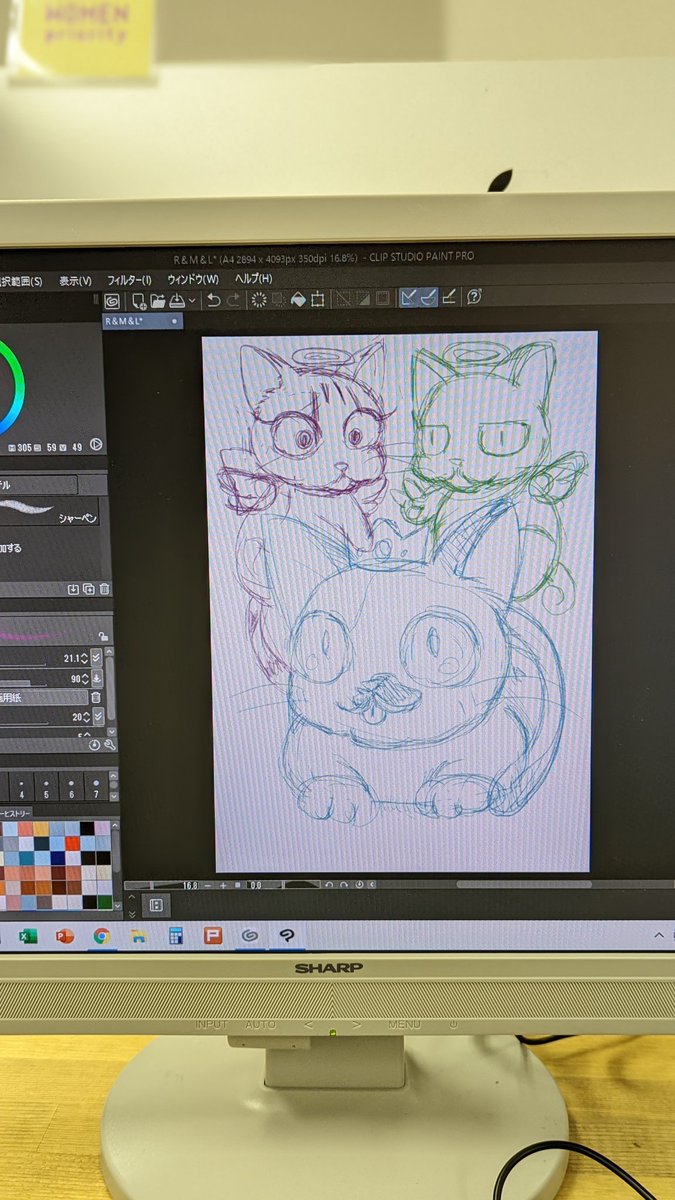Open File Explorer from the taskbar
The width and height of the screenshot is (675, 1200).
tap(138, 937)
